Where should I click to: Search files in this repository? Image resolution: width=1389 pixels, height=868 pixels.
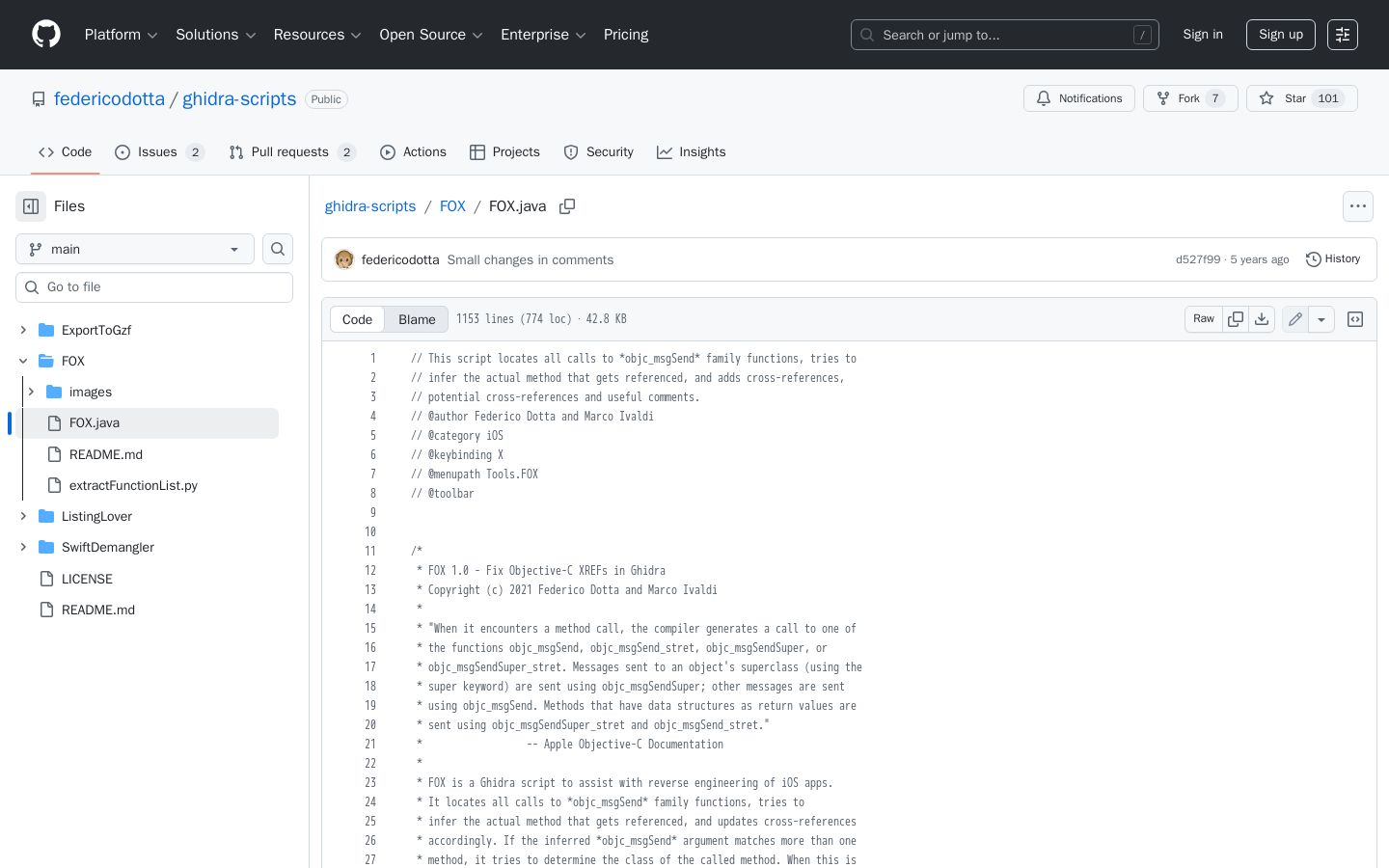tap(278, 249)
